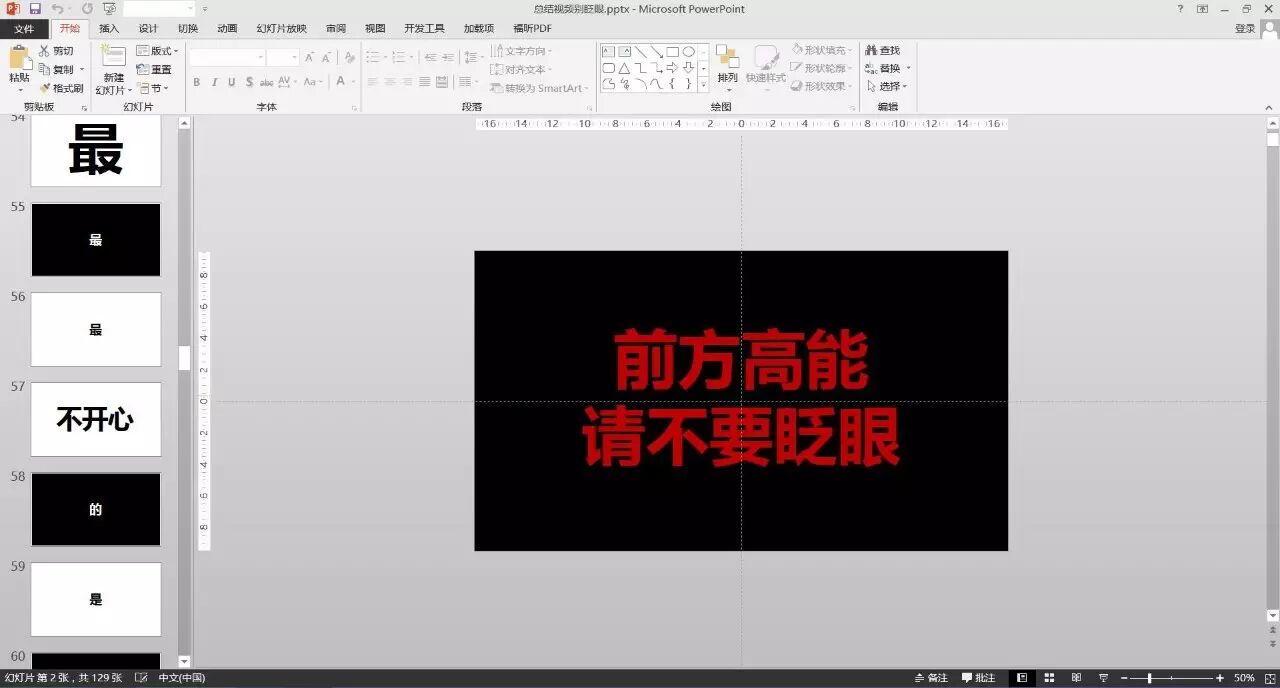Activate the Format Painter (格式刷)

(x=61, y=88)
